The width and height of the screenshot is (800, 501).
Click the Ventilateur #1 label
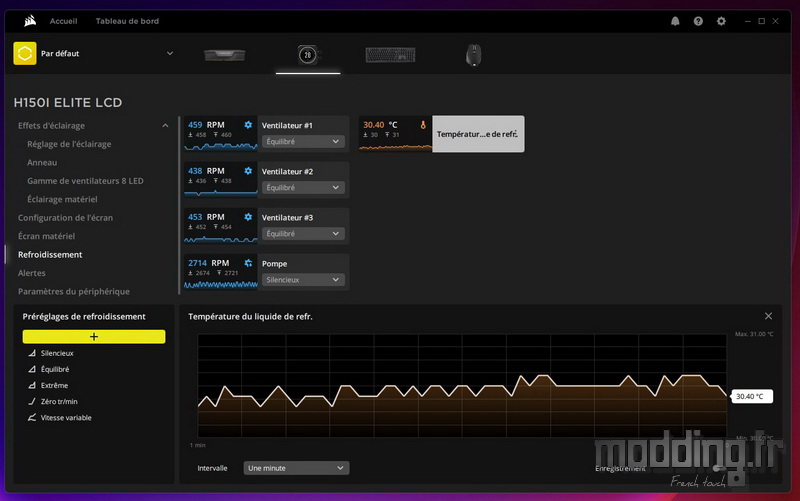tap(287, 125)
